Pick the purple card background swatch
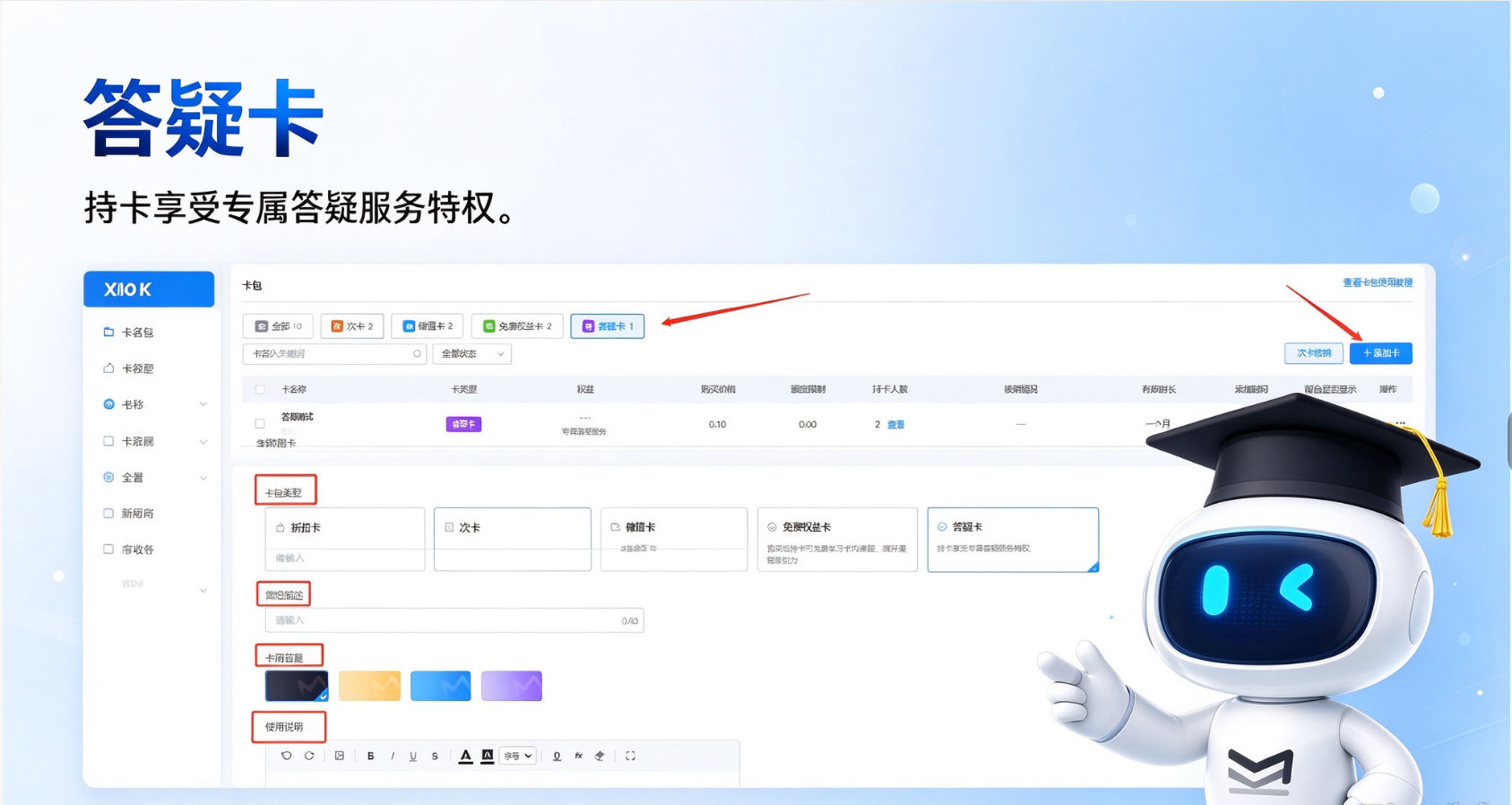Screen dimensions: 1512x805 (512, 686)
